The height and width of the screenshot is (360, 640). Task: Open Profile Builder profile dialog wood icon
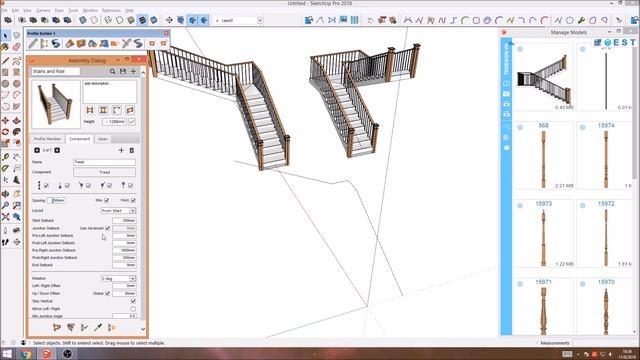pos(70,43)
